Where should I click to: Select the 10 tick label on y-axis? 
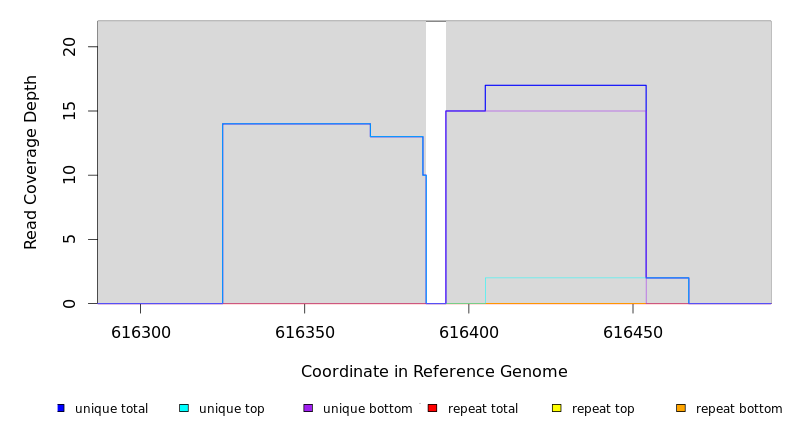point(69,175)
